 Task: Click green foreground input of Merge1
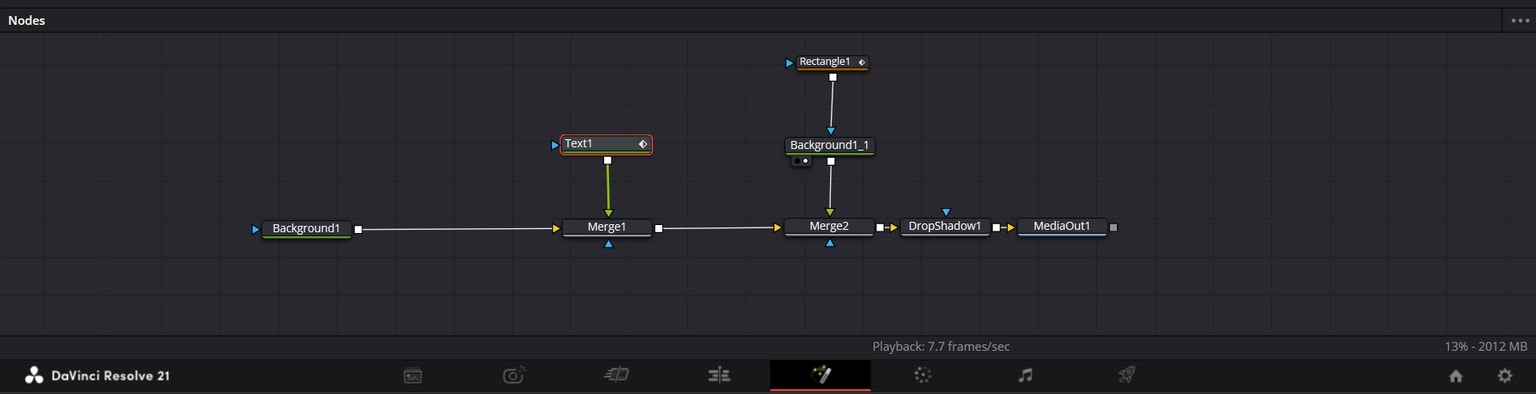pyautogui.click(x=608, y=212)
